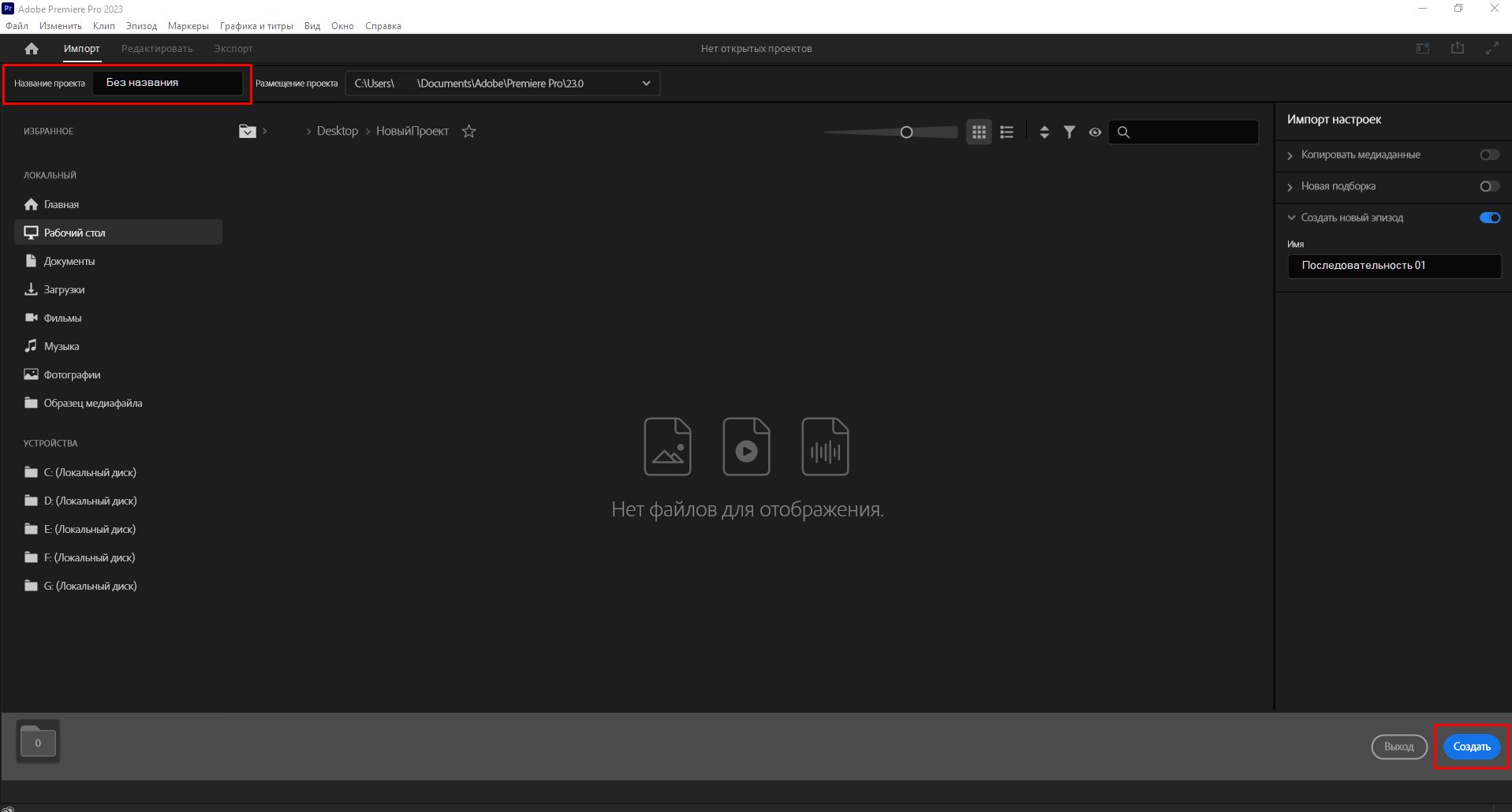Adjust thumbnail size slider handle
Viewport: 1512px width, 812px height.
click(906, 132)
